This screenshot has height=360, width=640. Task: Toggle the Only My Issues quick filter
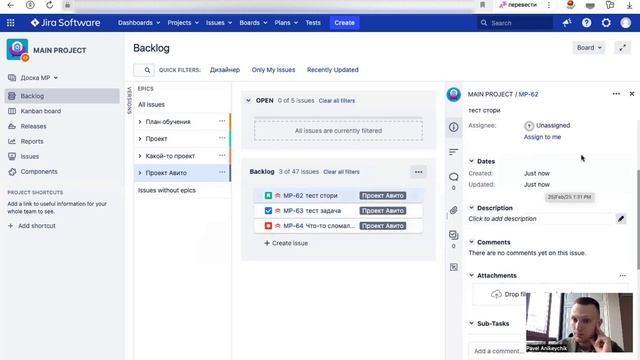pos(273,70)
